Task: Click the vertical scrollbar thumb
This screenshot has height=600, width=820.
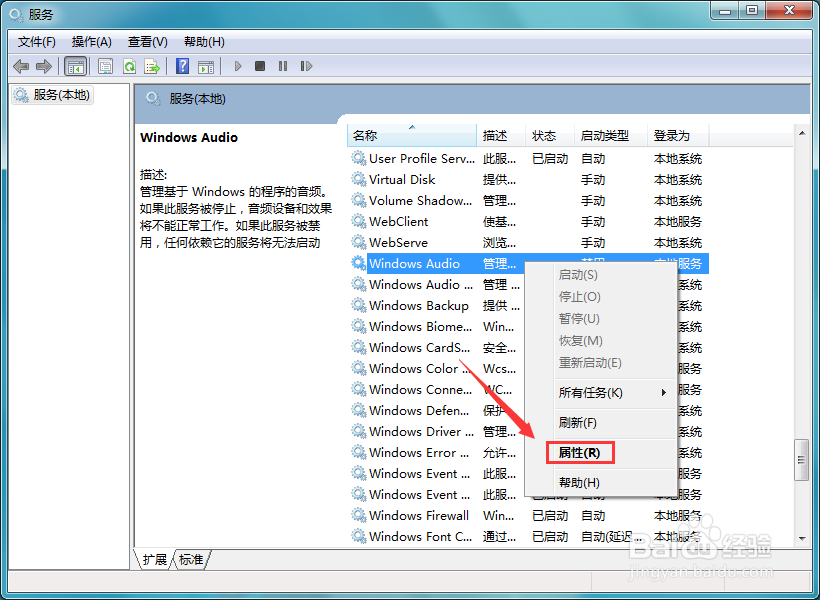Action: 801,460
